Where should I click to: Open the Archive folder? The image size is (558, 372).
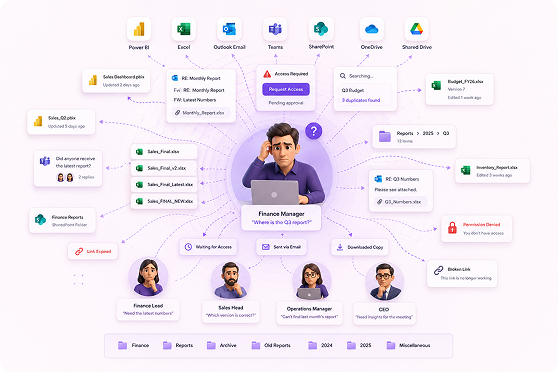pyautogui.click(x=222, y=345)
